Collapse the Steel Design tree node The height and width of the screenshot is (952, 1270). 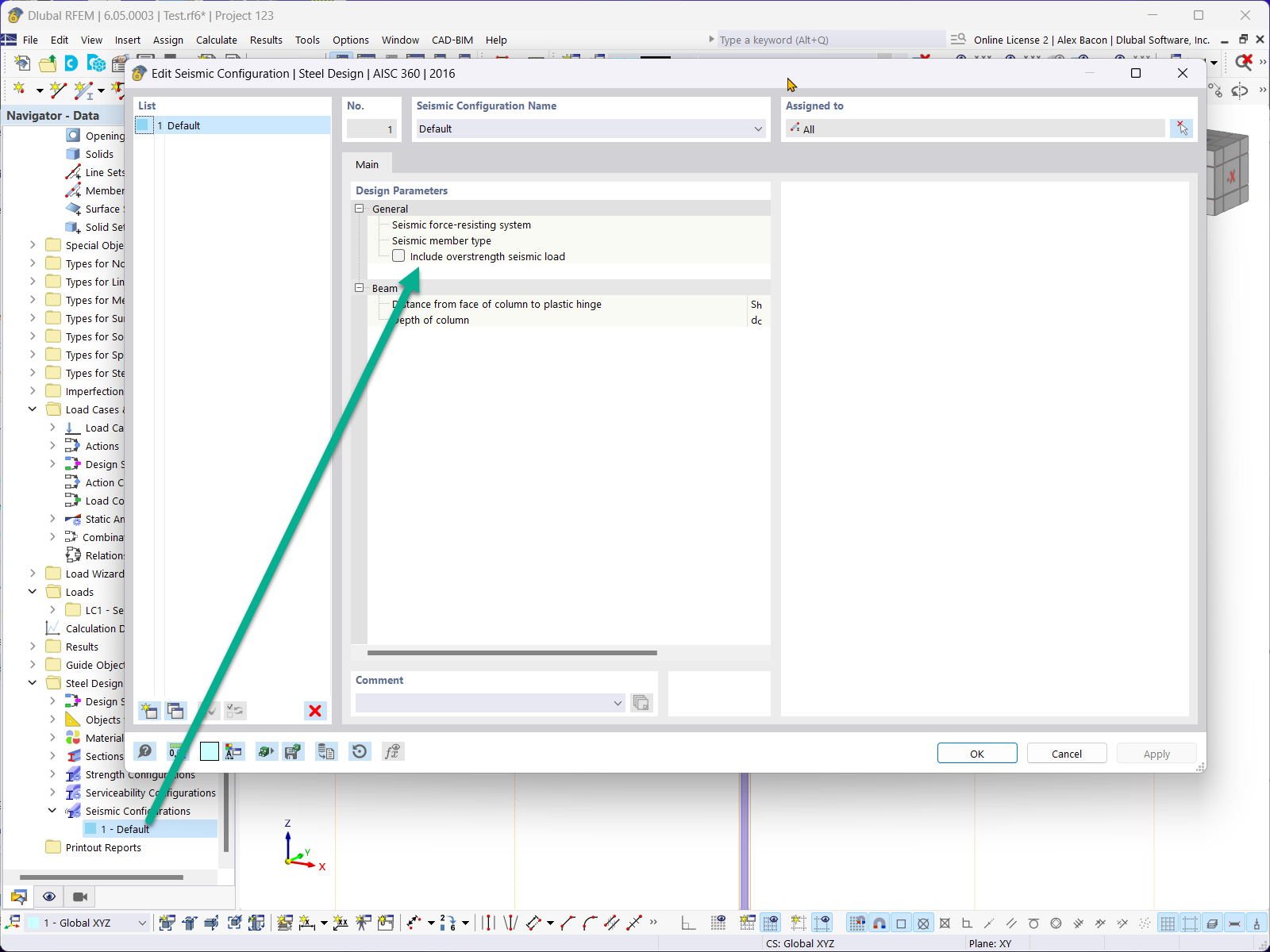[33, 683]
